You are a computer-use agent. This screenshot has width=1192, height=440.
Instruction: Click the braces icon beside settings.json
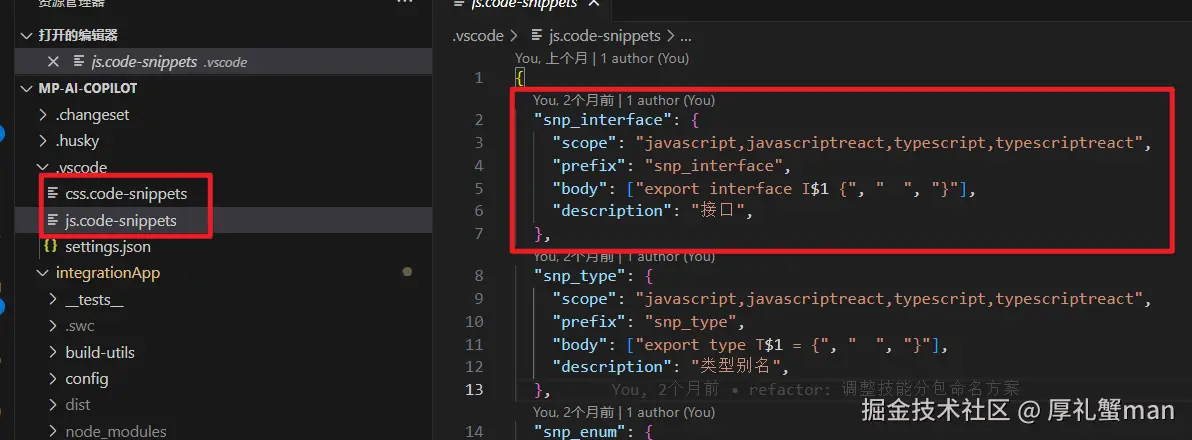point(52,246)
